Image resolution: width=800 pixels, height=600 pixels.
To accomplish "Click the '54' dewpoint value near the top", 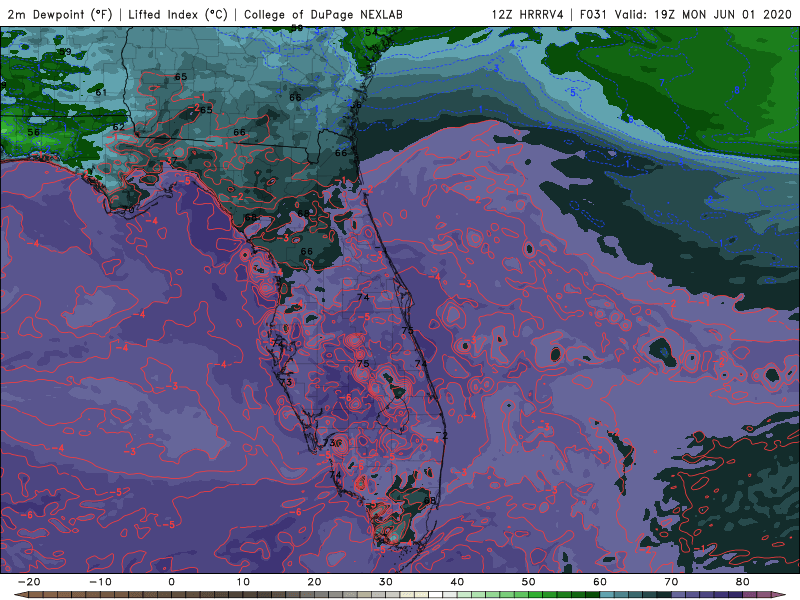I will [x=371, y=33].
